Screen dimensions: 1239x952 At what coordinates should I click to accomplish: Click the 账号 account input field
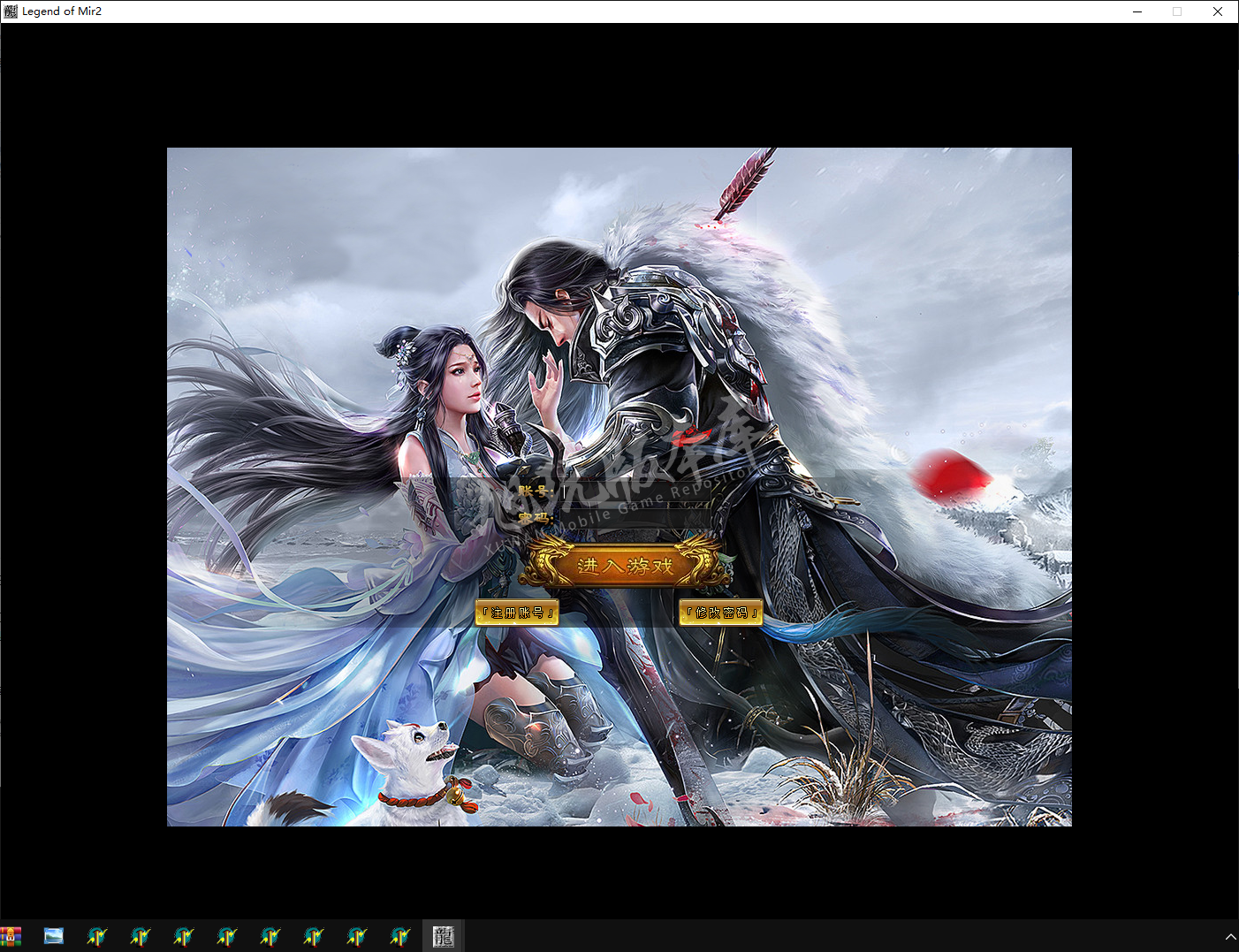[x=635, y=491]
